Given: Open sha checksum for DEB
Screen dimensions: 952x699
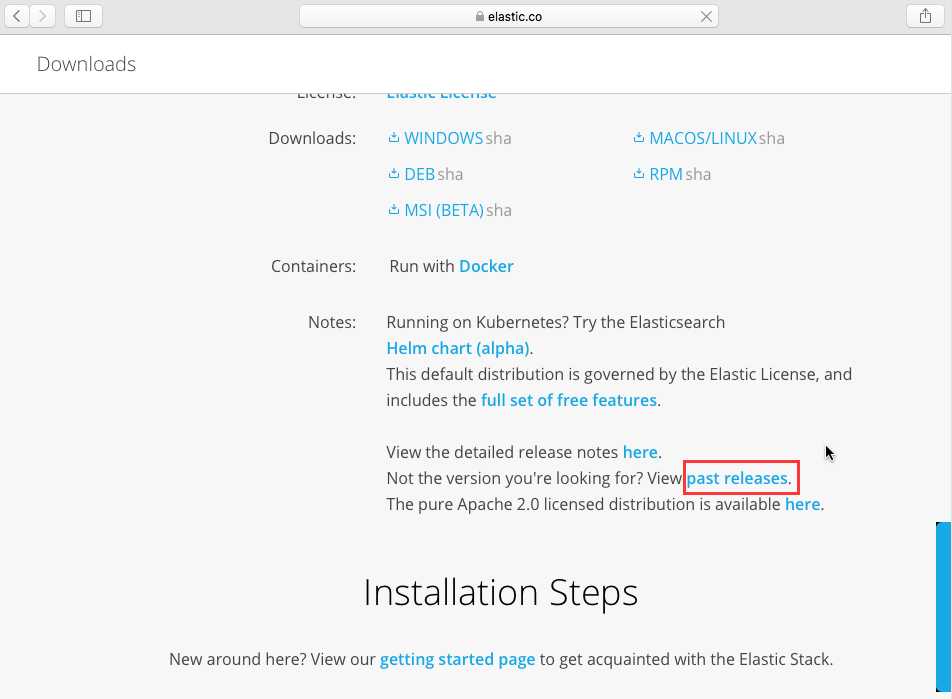Looking at the screenshot, I should click(450, 175).
